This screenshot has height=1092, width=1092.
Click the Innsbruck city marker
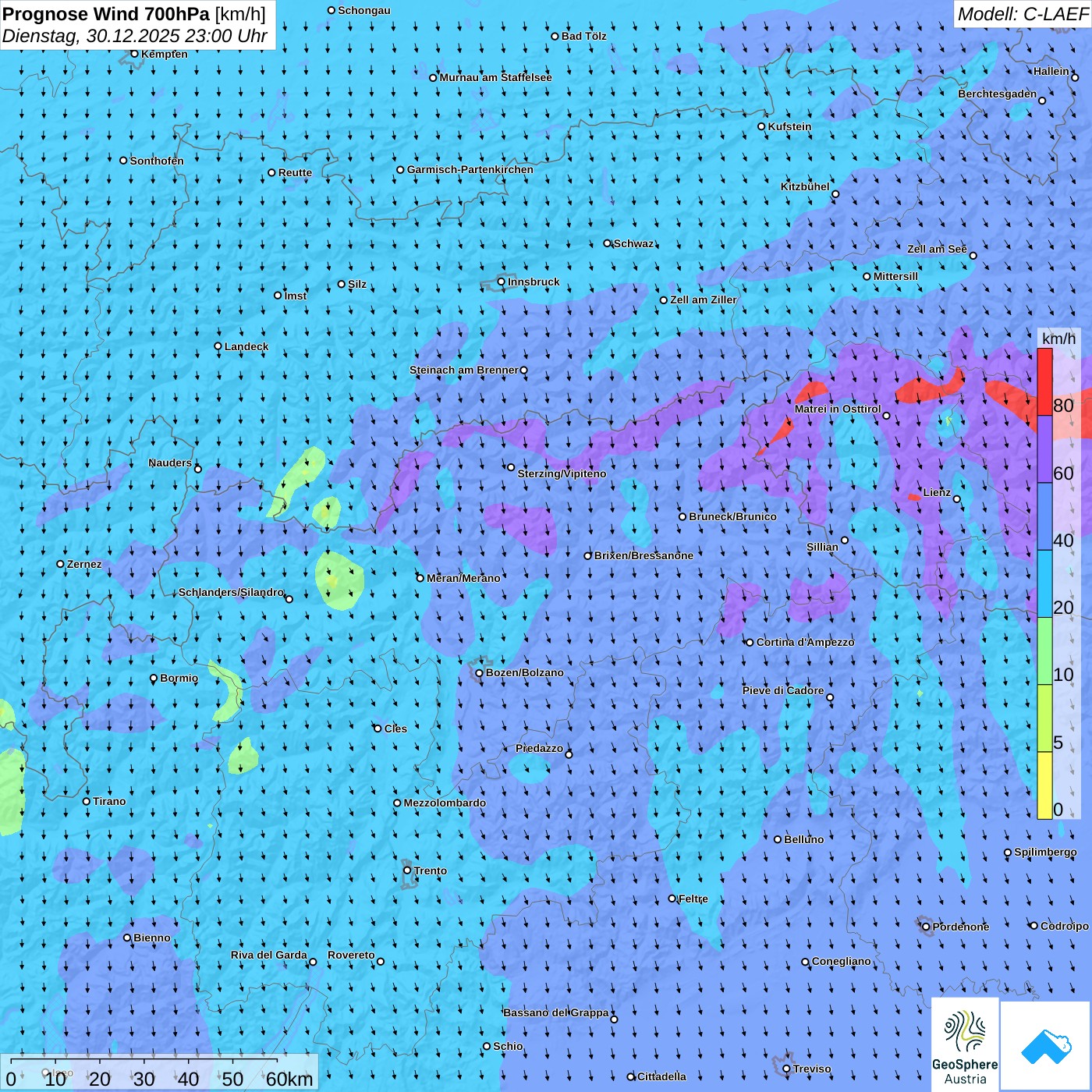(x=502, y=282)
